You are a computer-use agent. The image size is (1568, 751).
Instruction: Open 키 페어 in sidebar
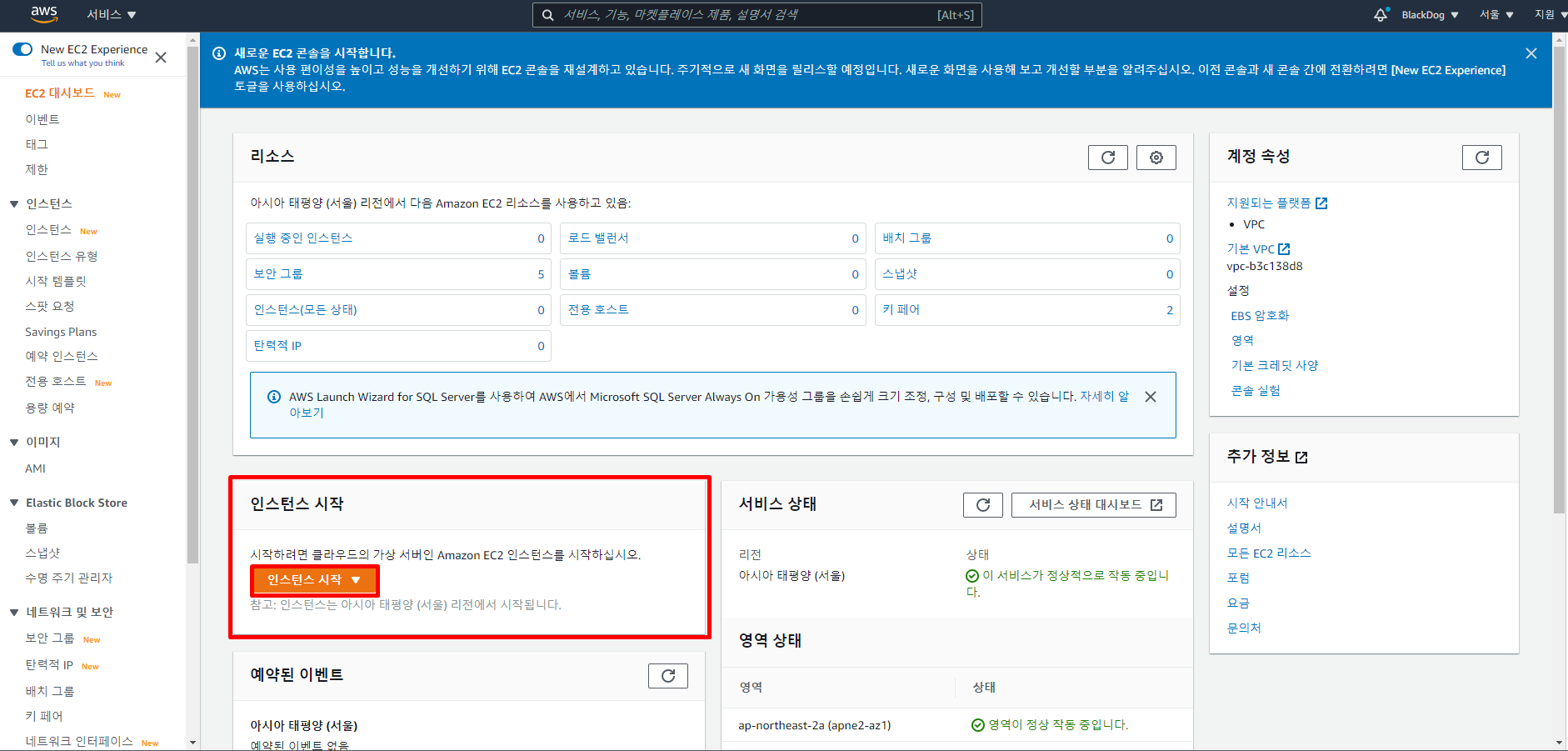pyautogui.click(x=44, y=717)
